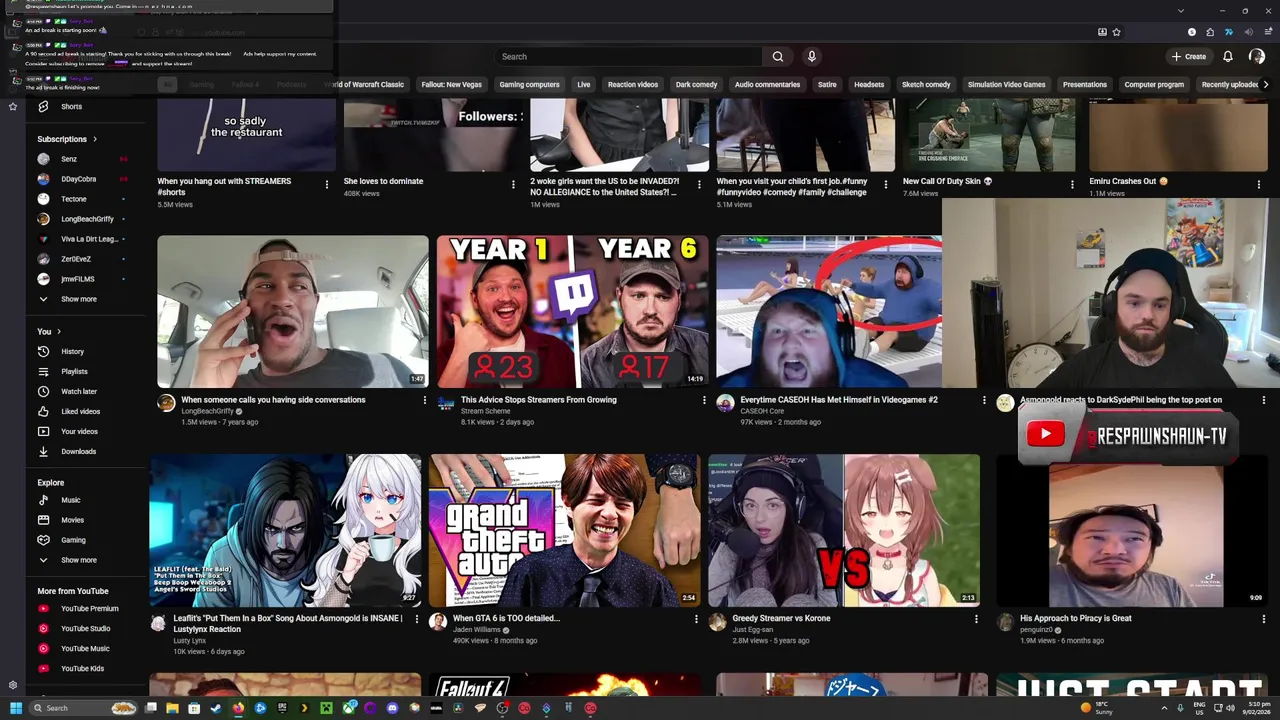Open more options for Emiru Crashes Out short
The width and height of the screenshot is (1280, 720).
pyautogui.click(x=1258, y=184)
